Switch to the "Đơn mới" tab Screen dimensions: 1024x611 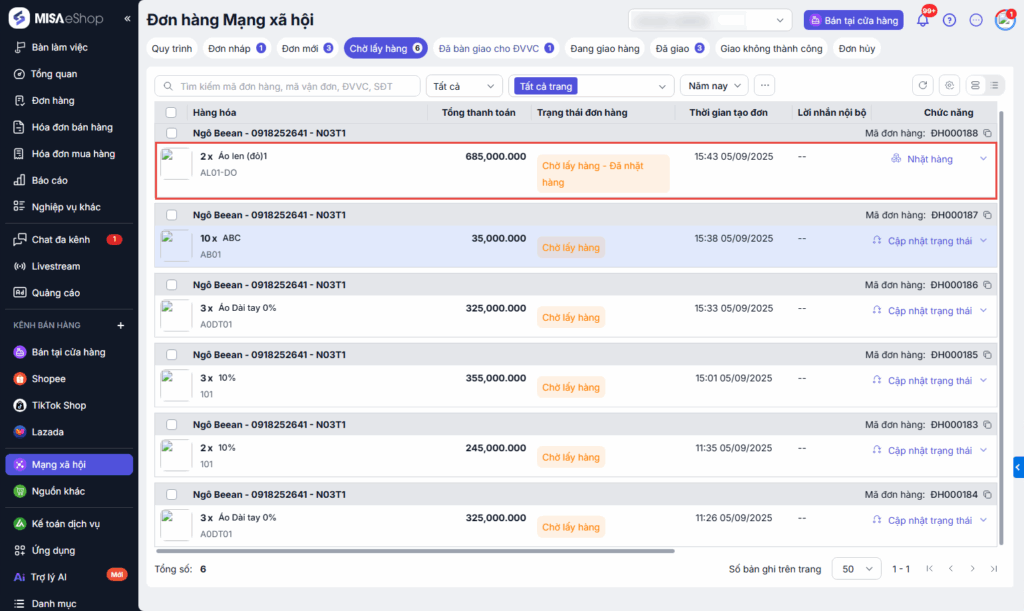(306, 48)
